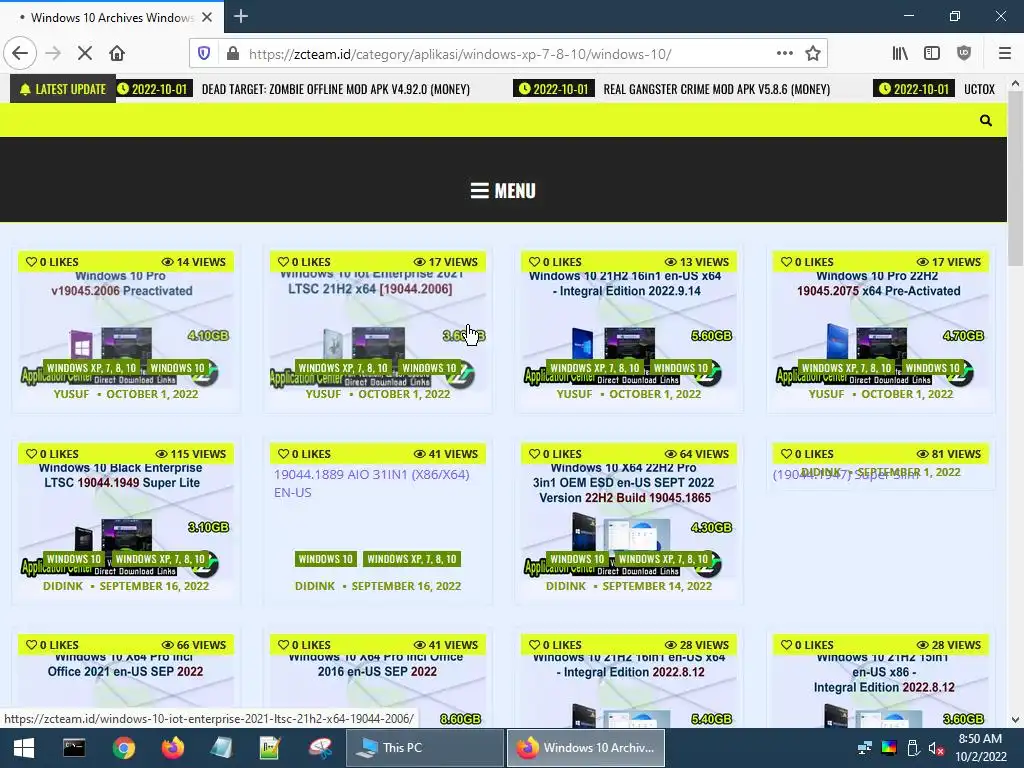The height and width of the screenshot is (768, 1024).
Task: Open Windows 10 Black Enterprise LTSC thumbnail
Action: [x=126, y=513]
